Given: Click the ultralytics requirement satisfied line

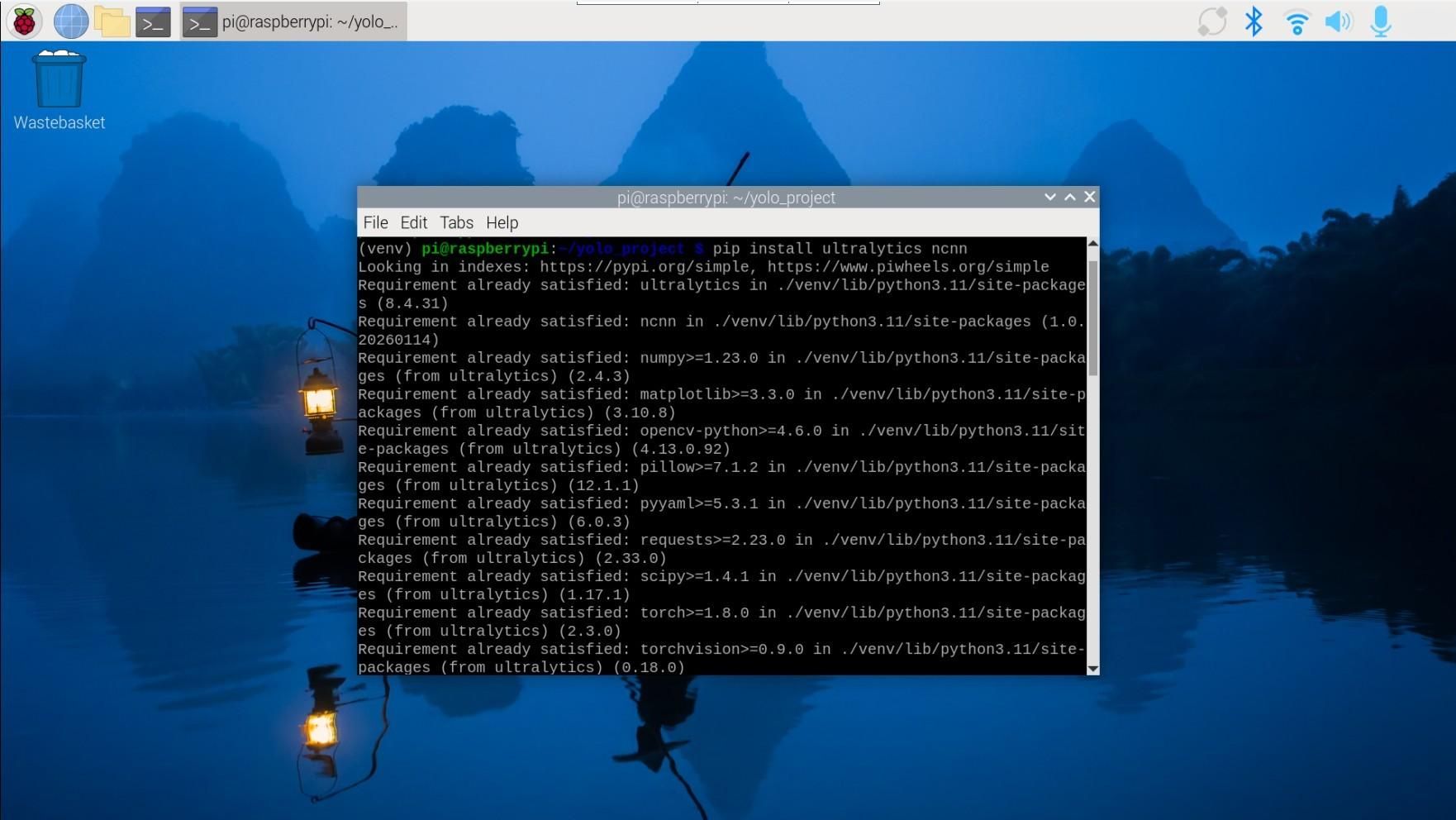Looking at the screenshot, I should pos(721,294).
